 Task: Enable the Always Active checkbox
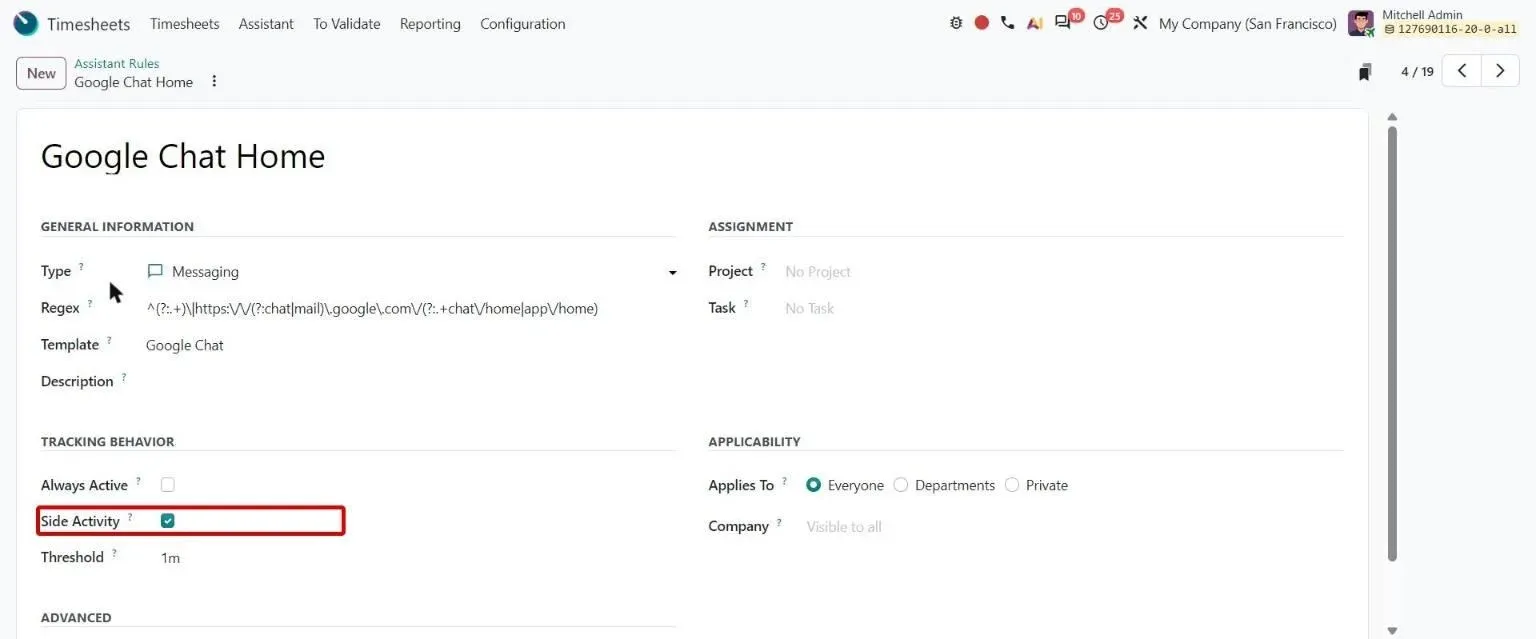click(168, 485)
